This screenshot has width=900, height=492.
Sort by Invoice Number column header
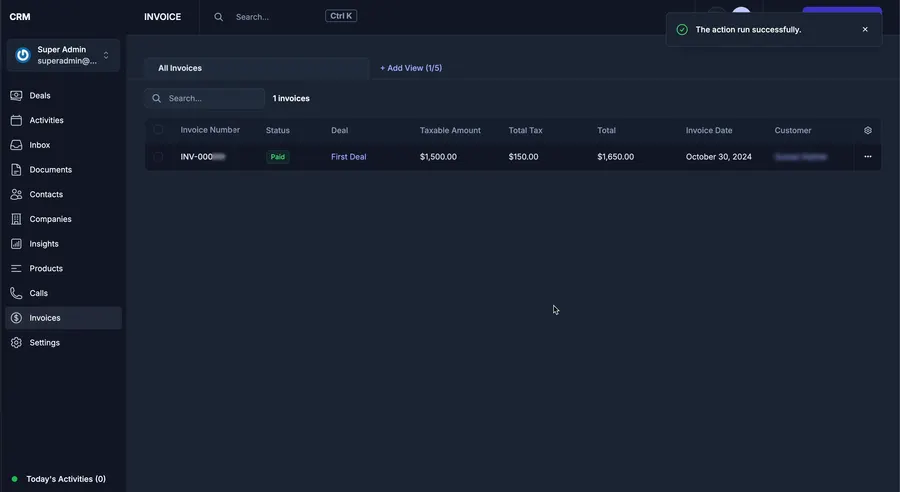click(x=210, y=130)
